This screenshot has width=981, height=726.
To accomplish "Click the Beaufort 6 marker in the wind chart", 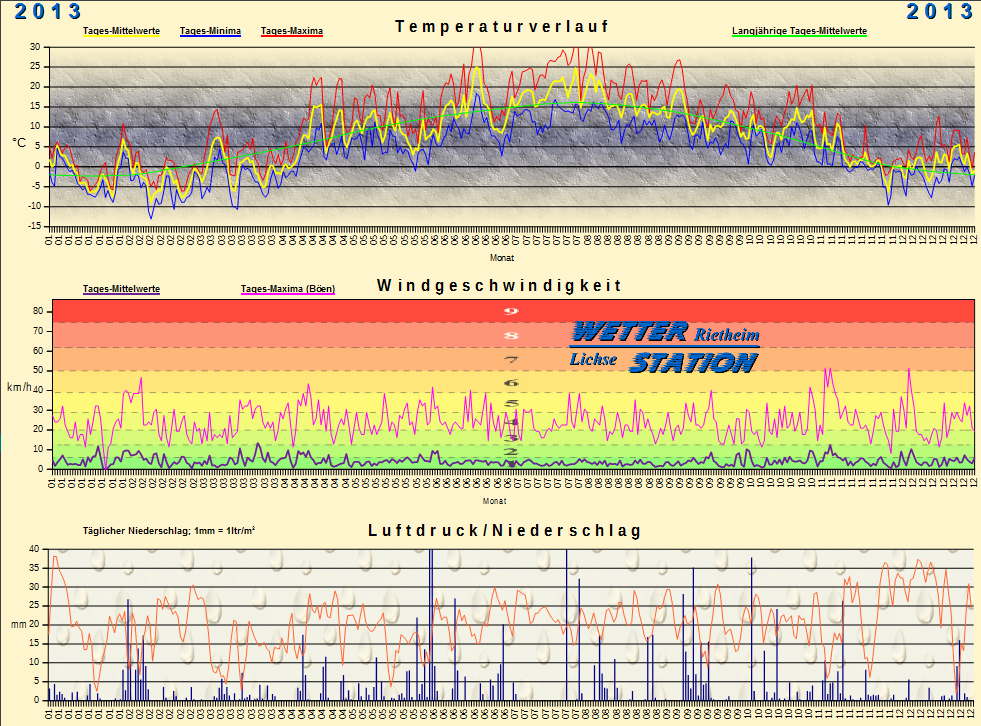I will point(511,383).
